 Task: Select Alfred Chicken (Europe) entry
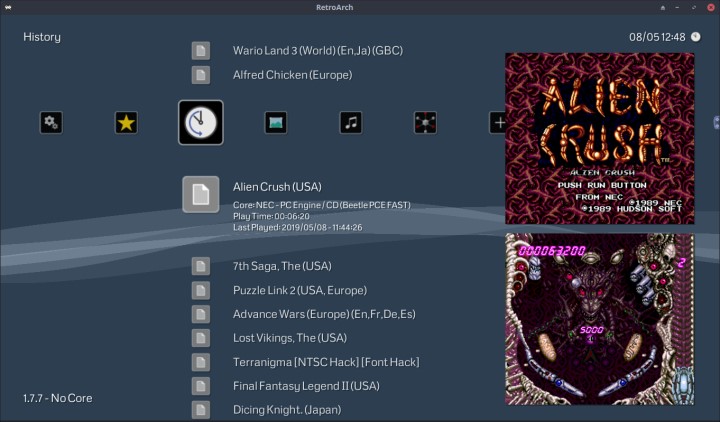pyautogui.click(x=292, y=75)
